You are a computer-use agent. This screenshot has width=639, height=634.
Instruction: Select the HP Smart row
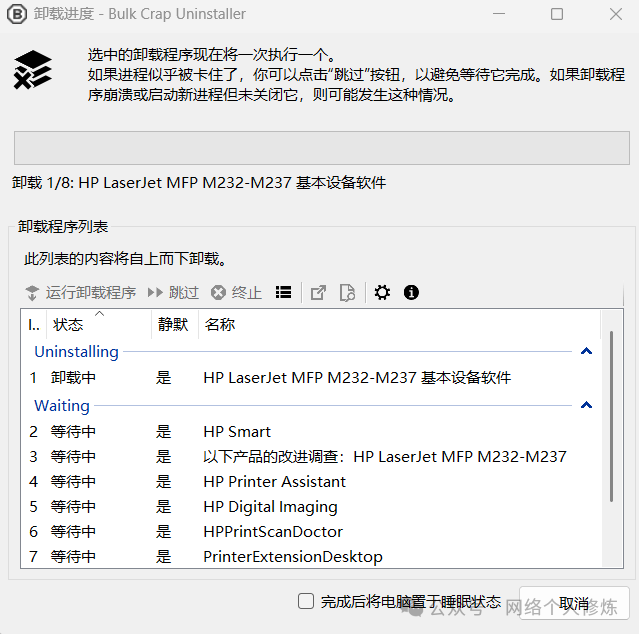[x=311, y=431]
